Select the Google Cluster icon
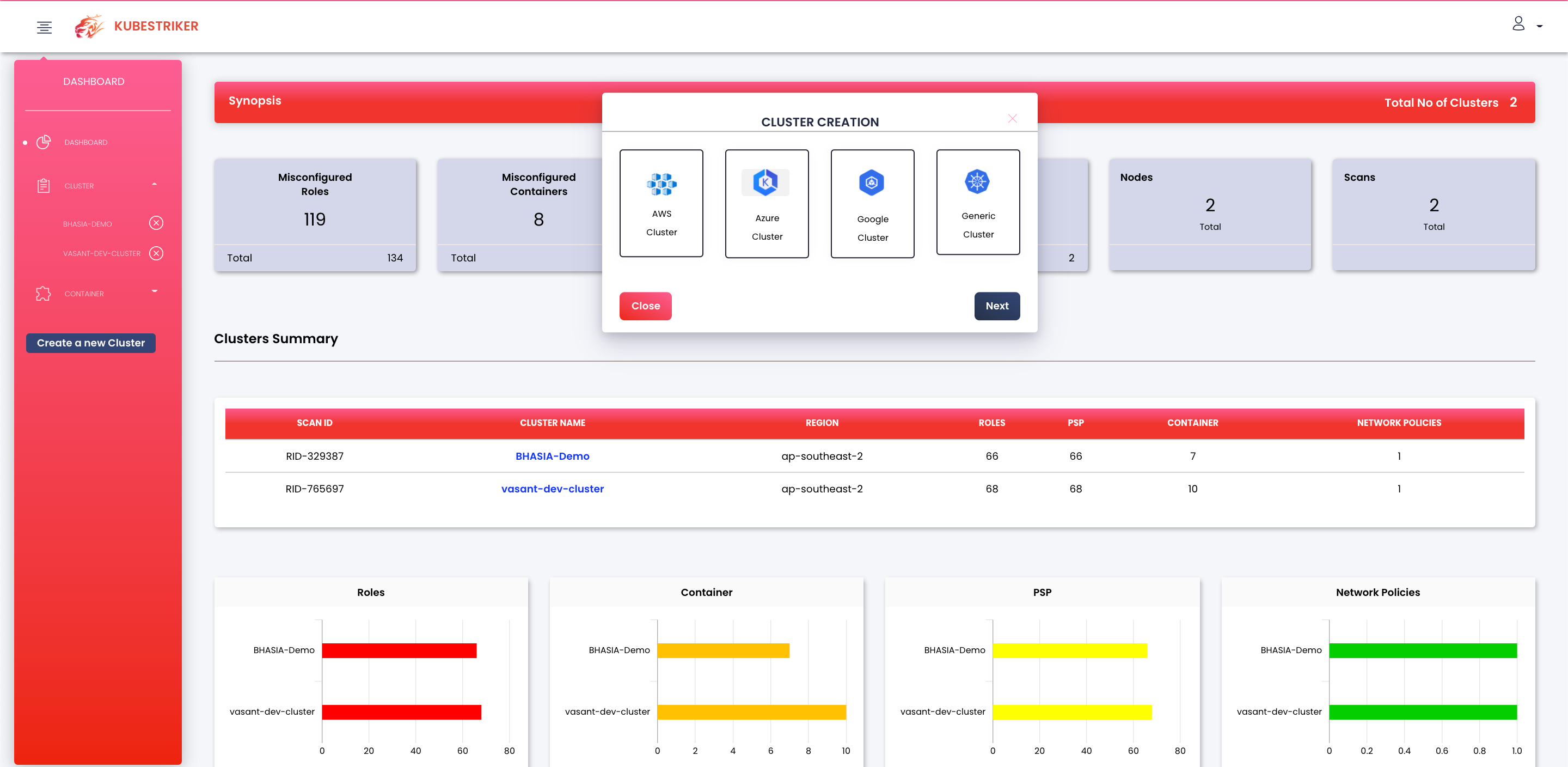Viewport: 1568px width, 767px height. (872, 182)
